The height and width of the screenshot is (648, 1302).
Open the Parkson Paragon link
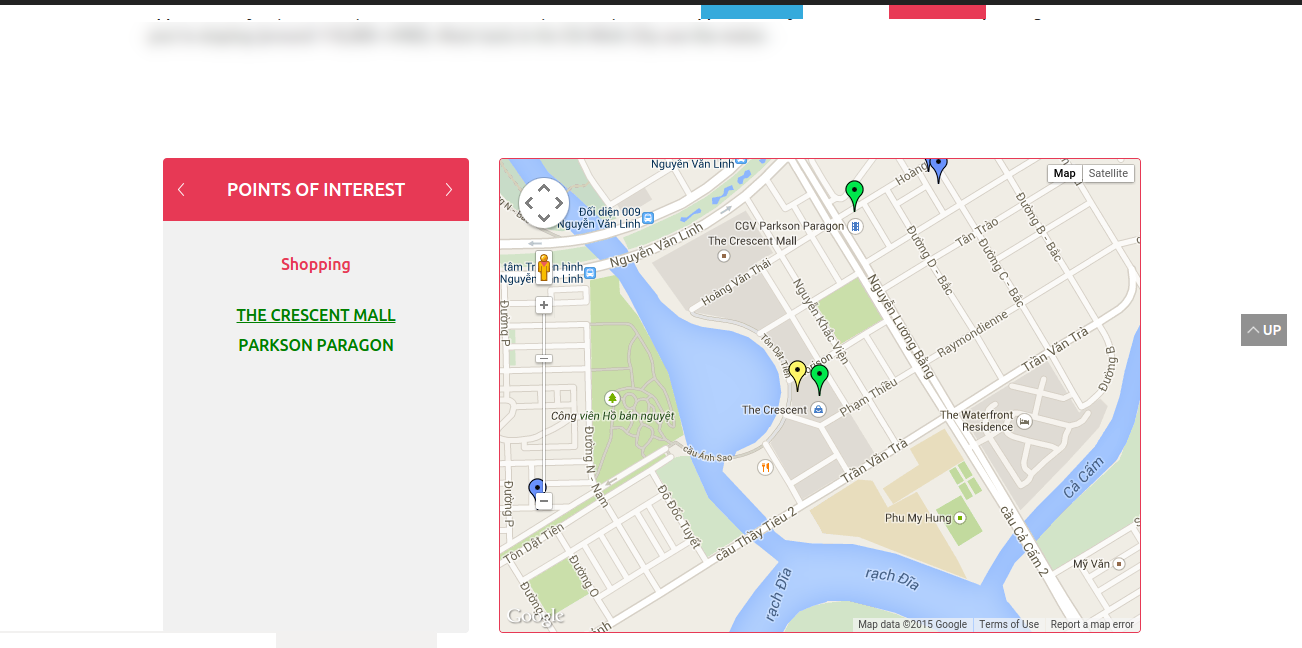click(x=316, y=345)
